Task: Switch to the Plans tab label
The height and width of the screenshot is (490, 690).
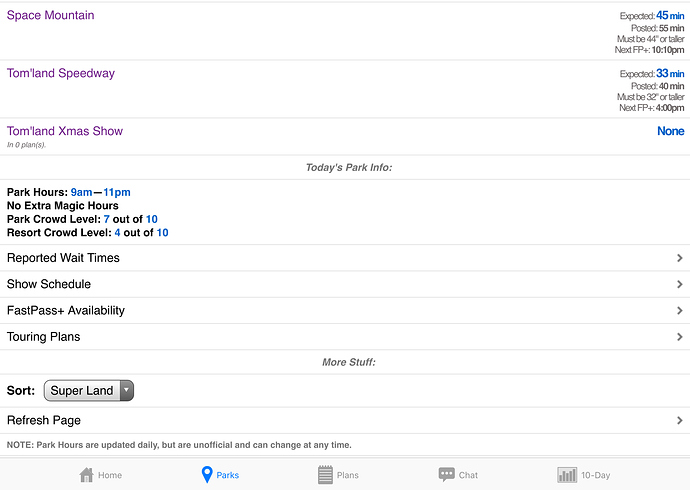Action: pyautogui.click(x=347, y=476)
